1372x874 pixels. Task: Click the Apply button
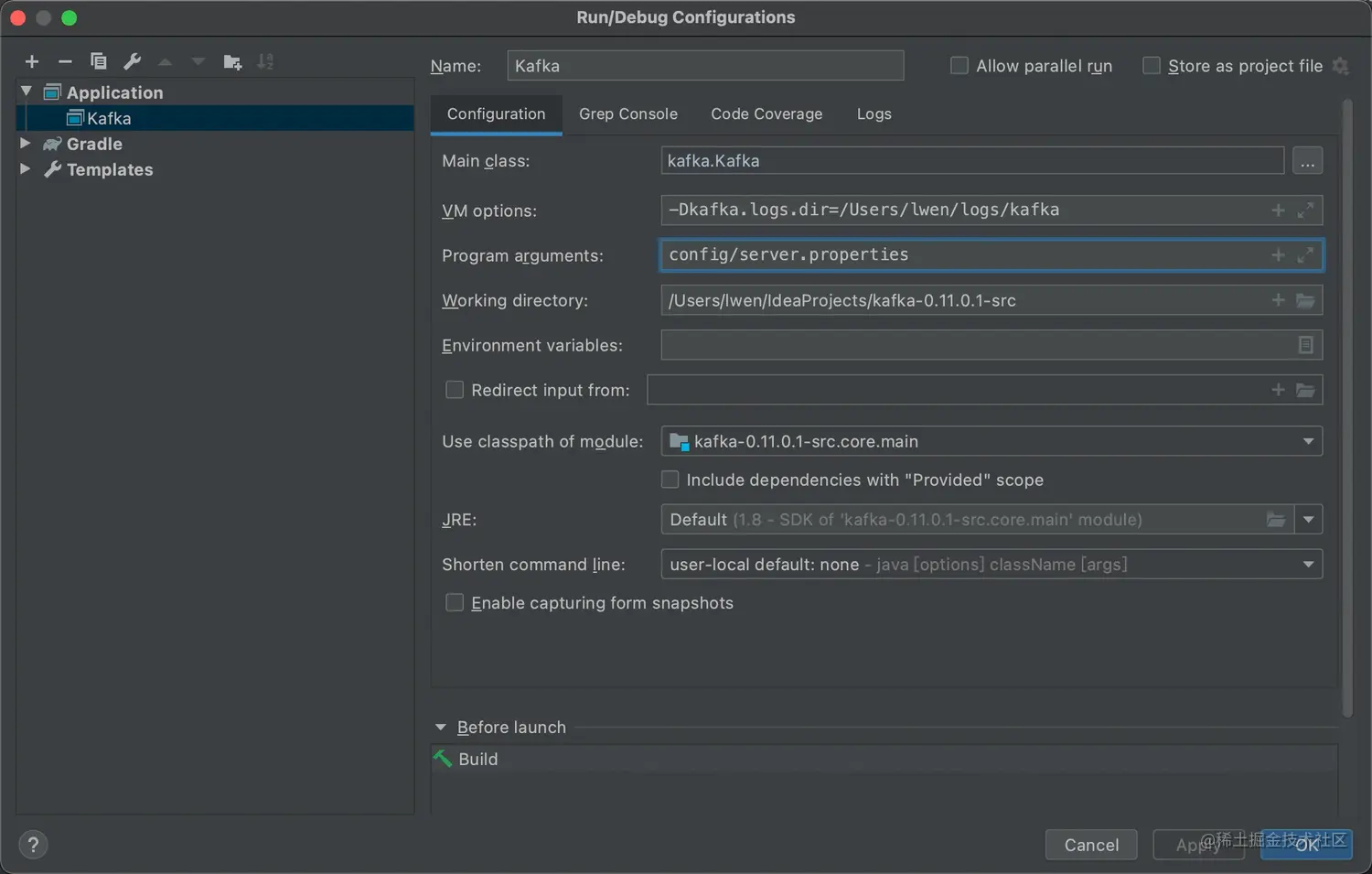click(x=1198, y=845)
